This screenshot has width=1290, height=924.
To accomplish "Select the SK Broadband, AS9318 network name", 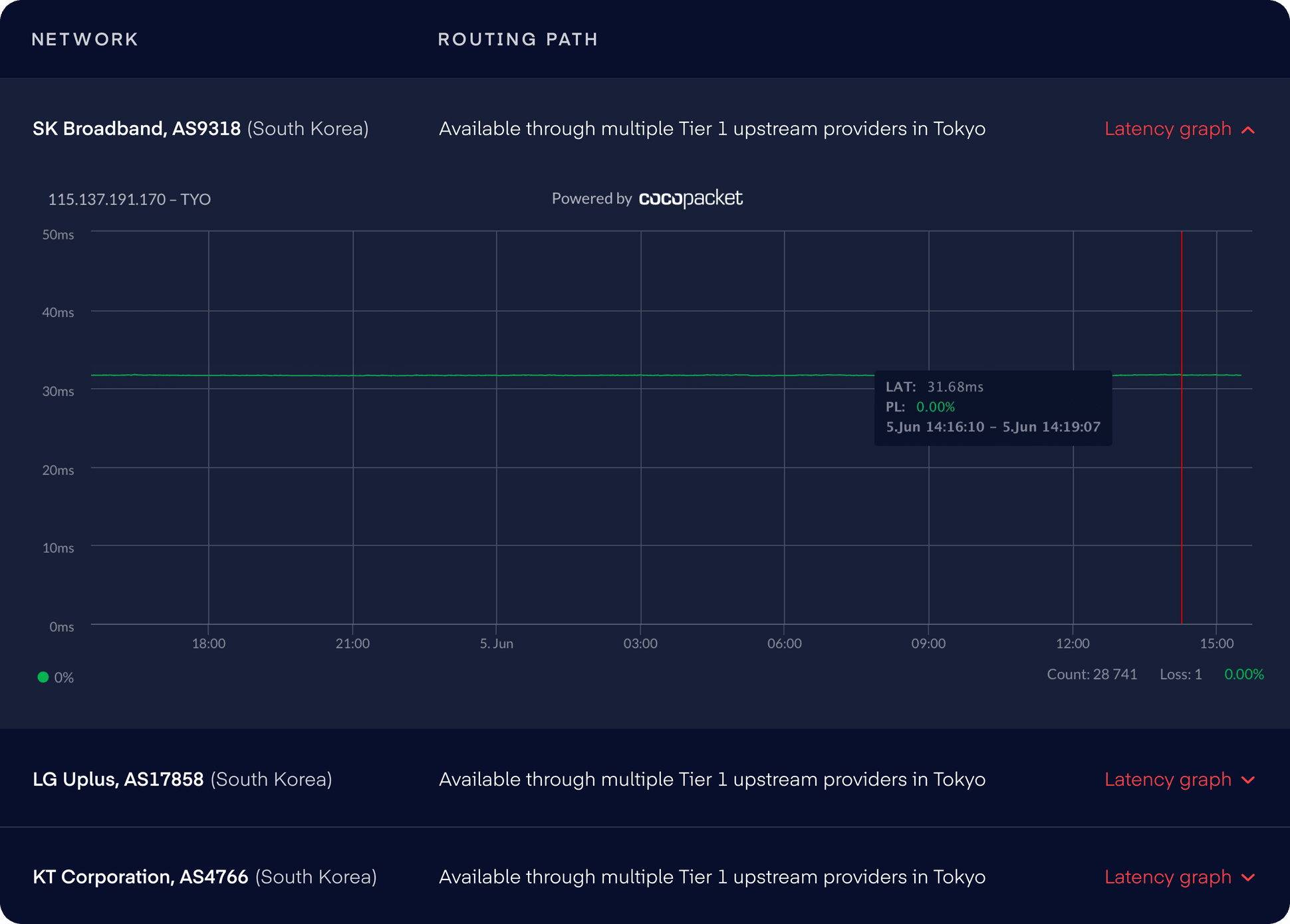I will (136, 129).
